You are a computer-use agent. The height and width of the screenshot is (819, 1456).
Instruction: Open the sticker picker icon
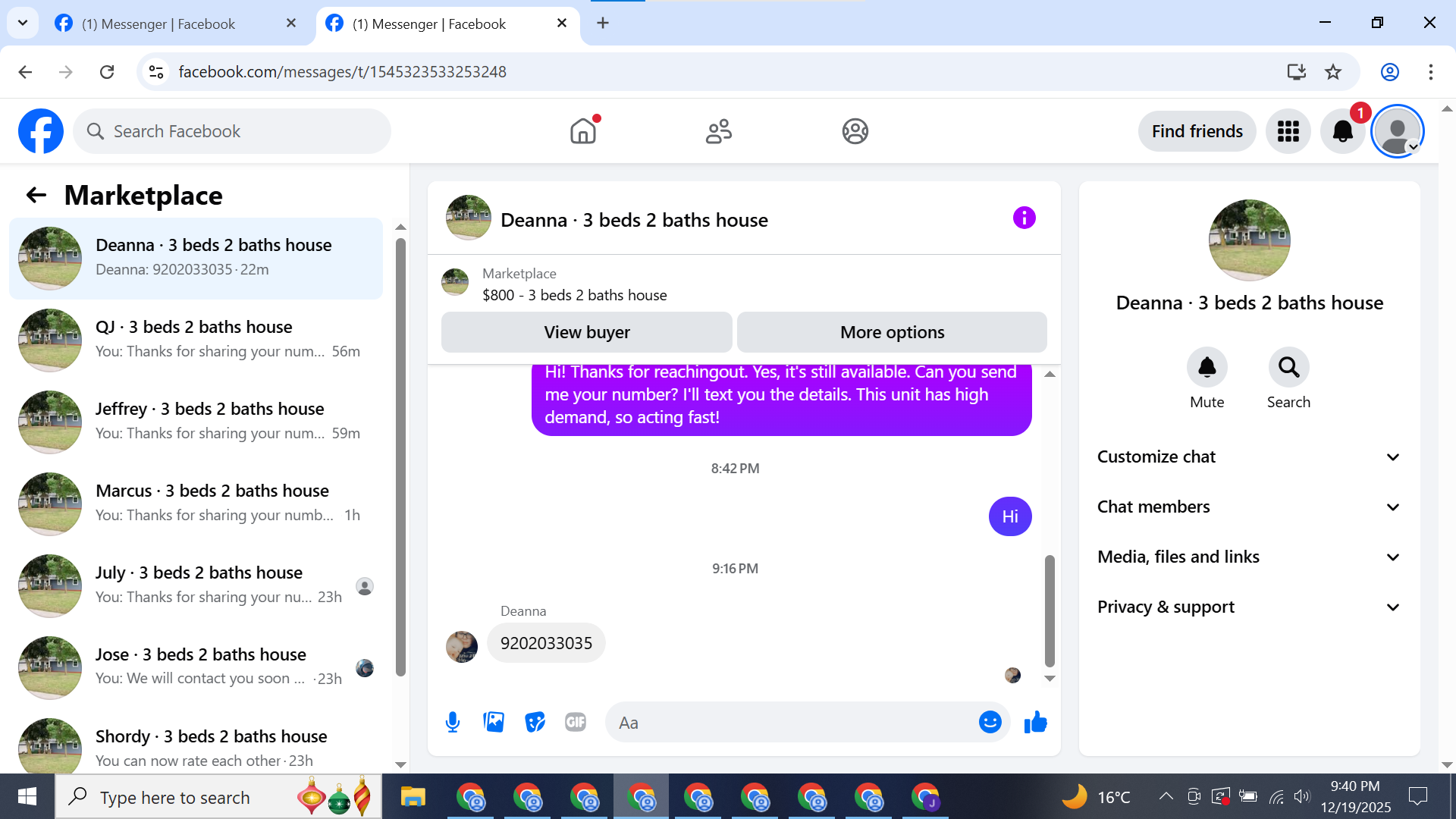point(535,722)
